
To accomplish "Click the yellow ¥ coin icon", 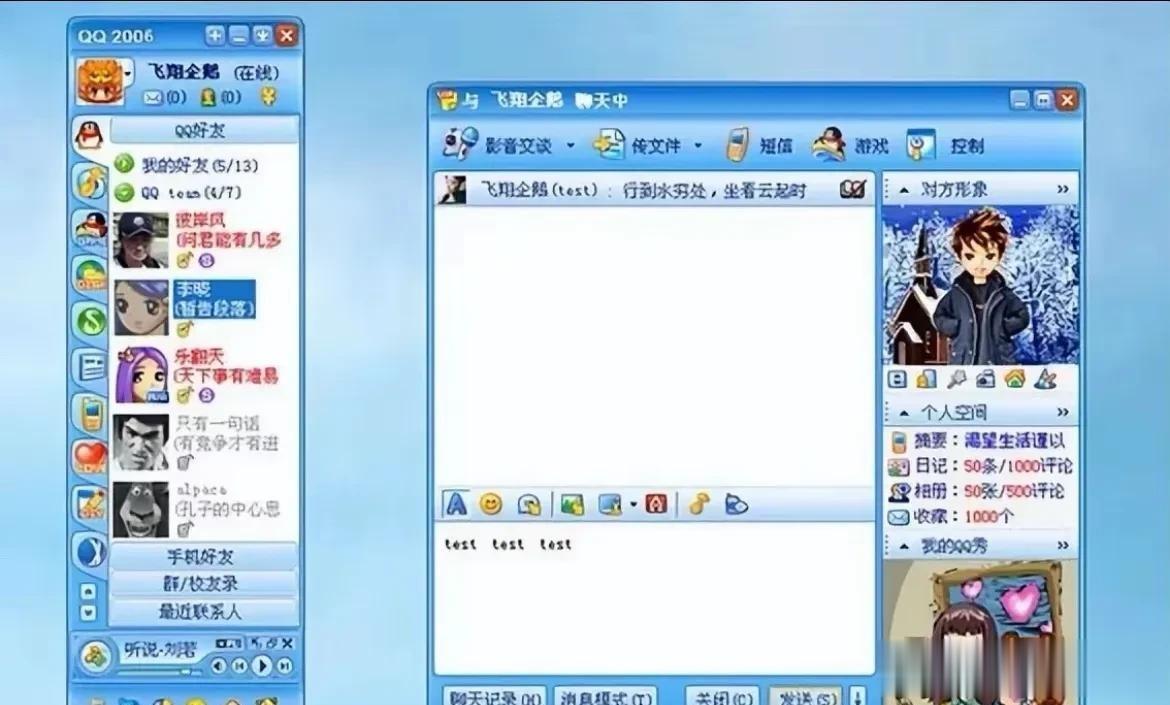I will pos(268,96).
